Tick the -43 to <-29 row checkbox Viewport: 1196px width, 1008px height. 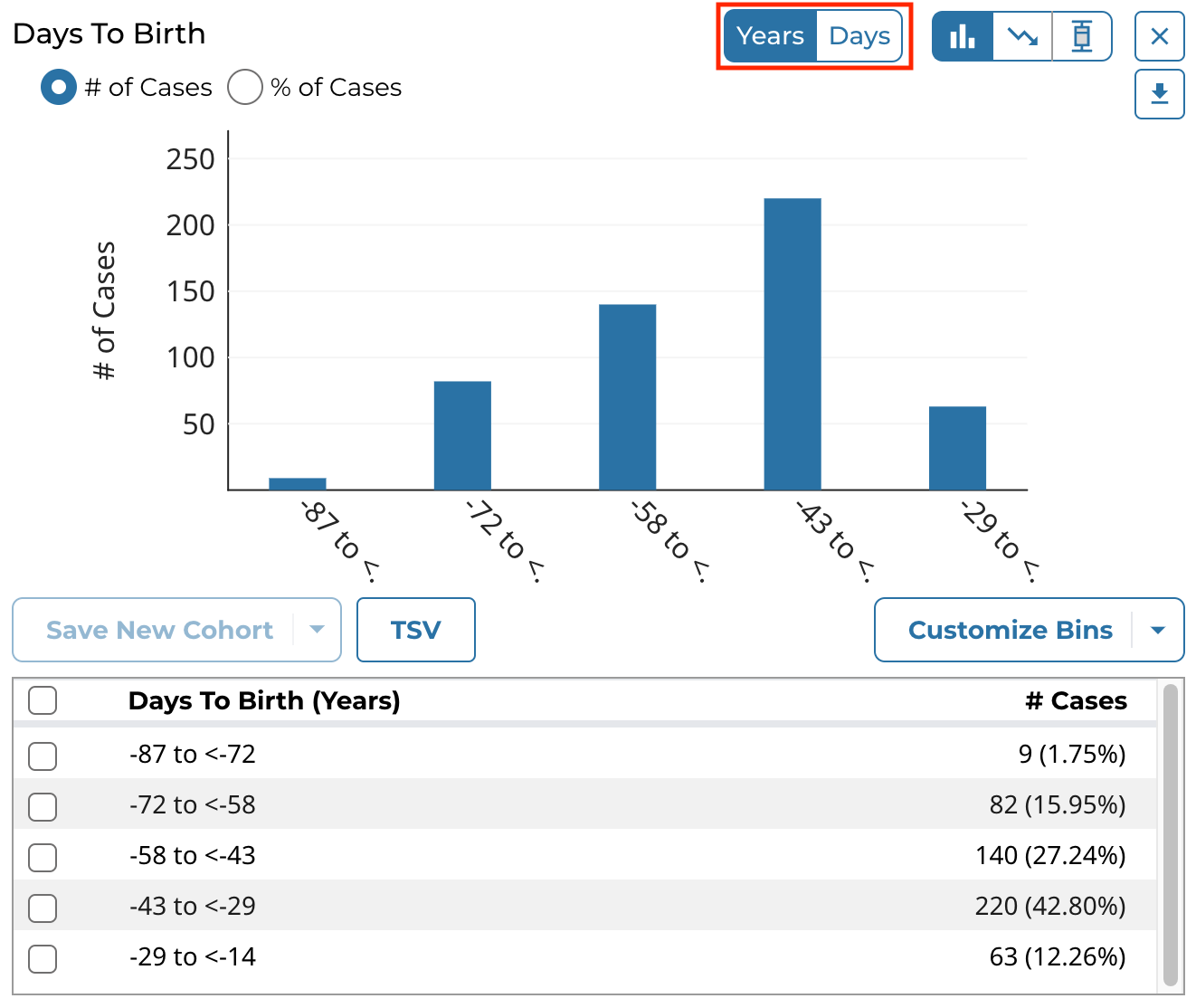43,908
